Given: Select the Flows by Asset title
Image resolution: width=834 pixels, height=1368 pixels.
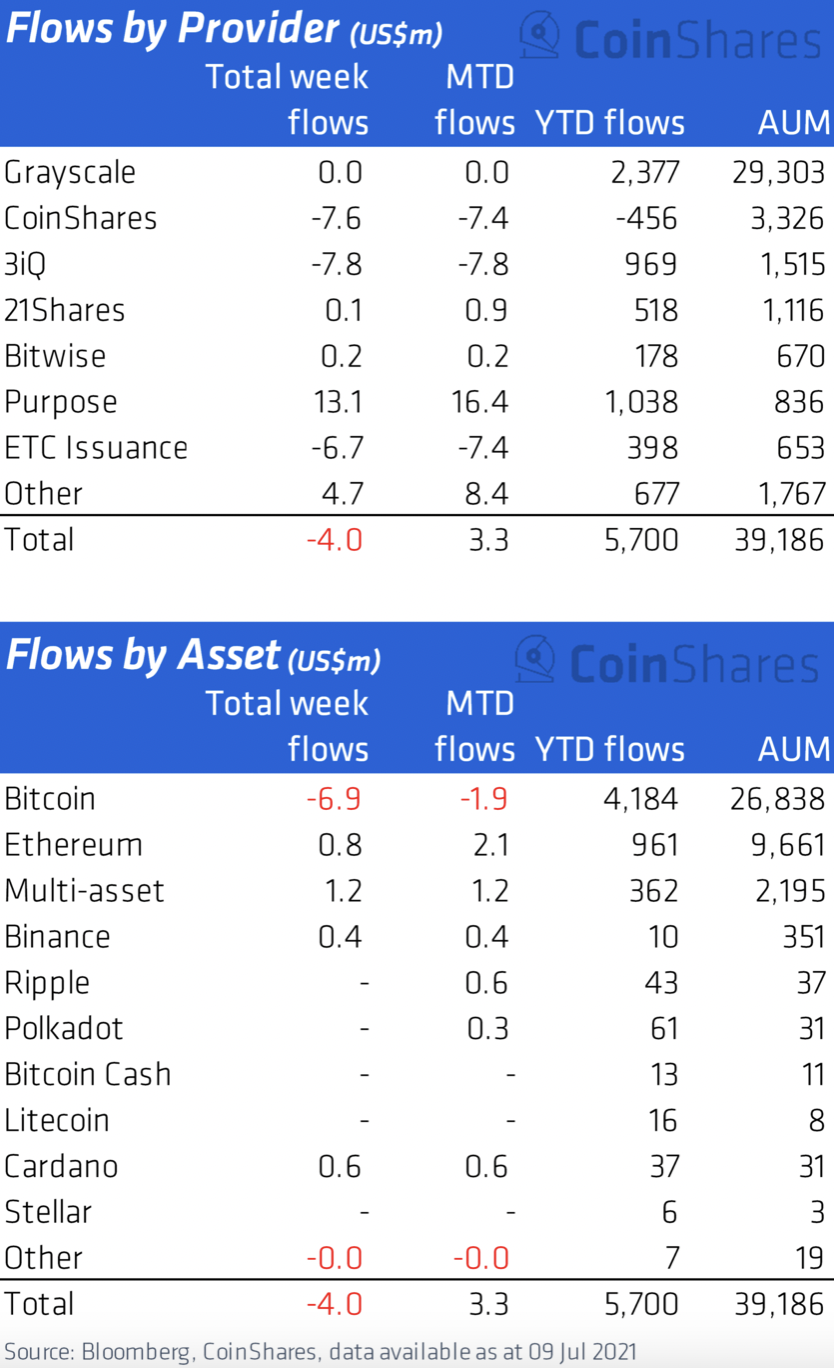Looking at the screenshot, I should (193, 656).
